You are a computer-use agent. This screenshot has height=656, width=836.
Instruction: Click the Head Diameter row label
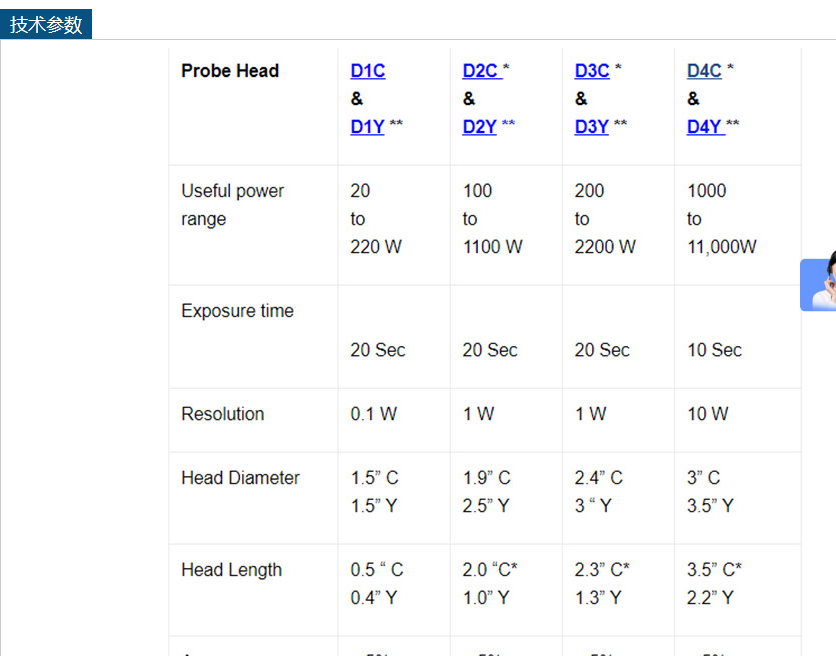point(240,478)
